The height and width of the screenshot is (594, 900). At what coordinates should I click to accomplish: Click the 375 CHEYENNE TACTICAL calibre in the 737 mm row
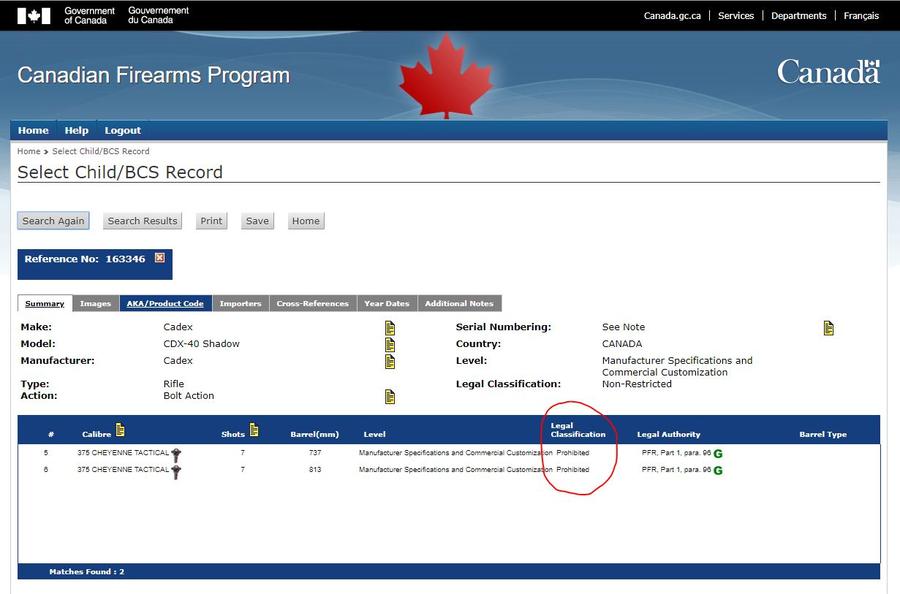pos(123,453)
